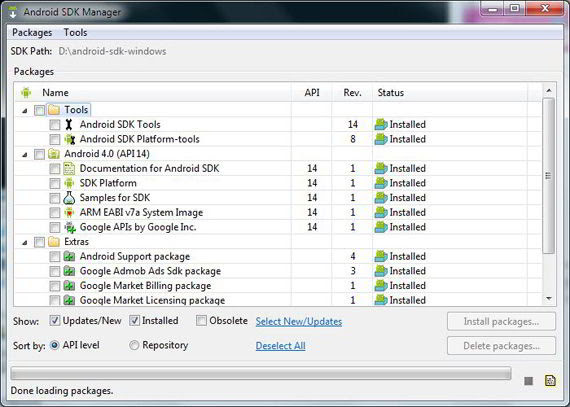
Task: Check the Extras group checkbox
Action: [39, 242]
